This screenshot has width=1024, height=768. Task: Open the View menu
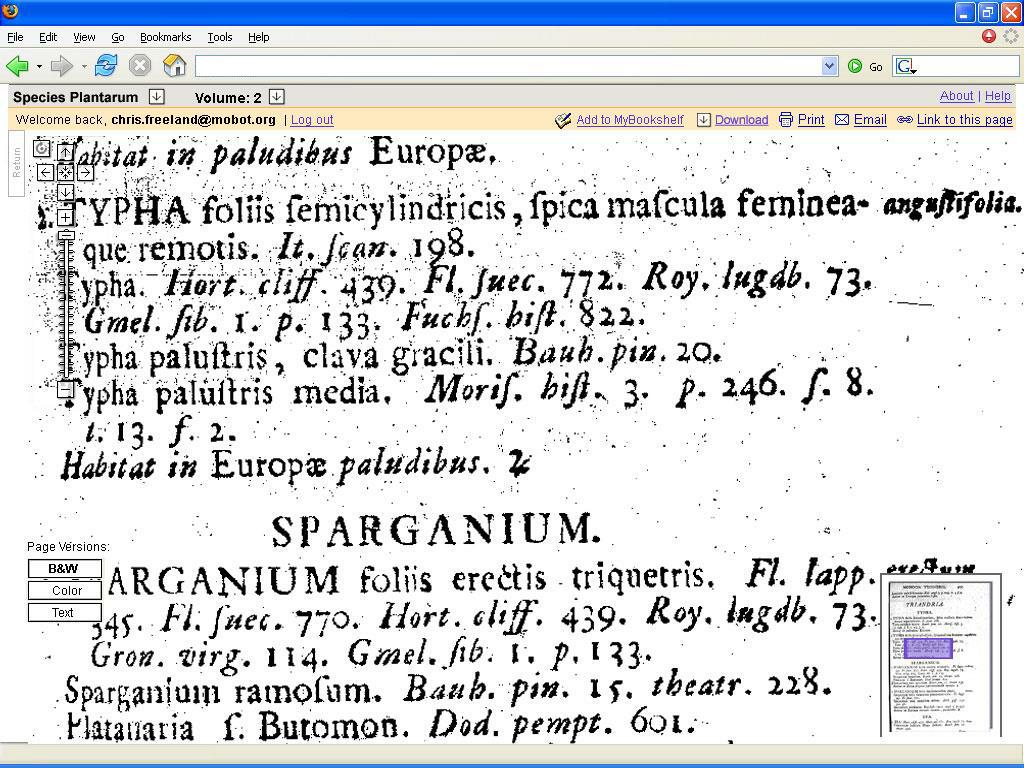(84, 37)
